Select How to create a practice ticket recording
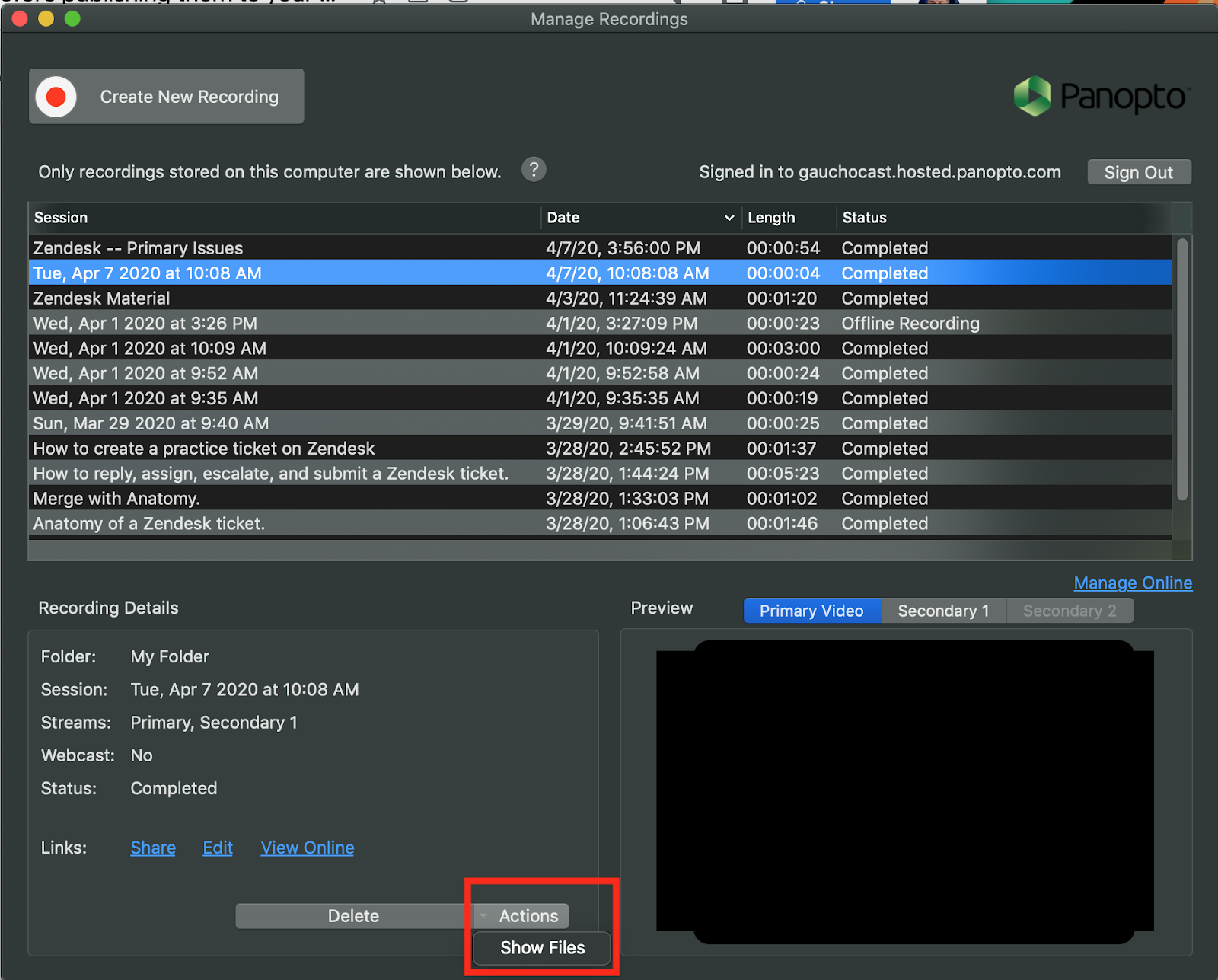Image resolution: width=1218 pixels, height=980 pixels. pos(600,449)
